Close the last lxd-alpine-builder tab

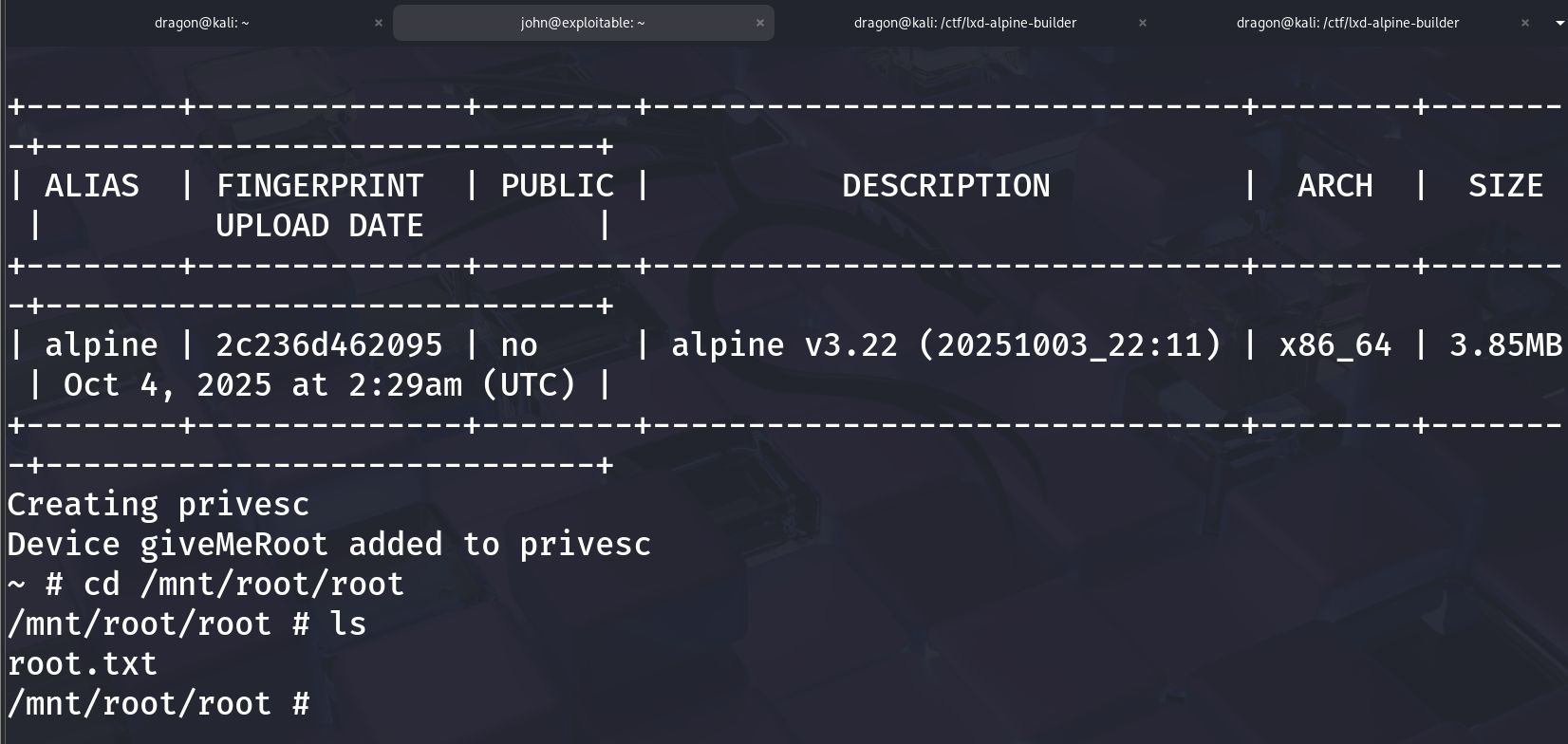point(1525,23)
